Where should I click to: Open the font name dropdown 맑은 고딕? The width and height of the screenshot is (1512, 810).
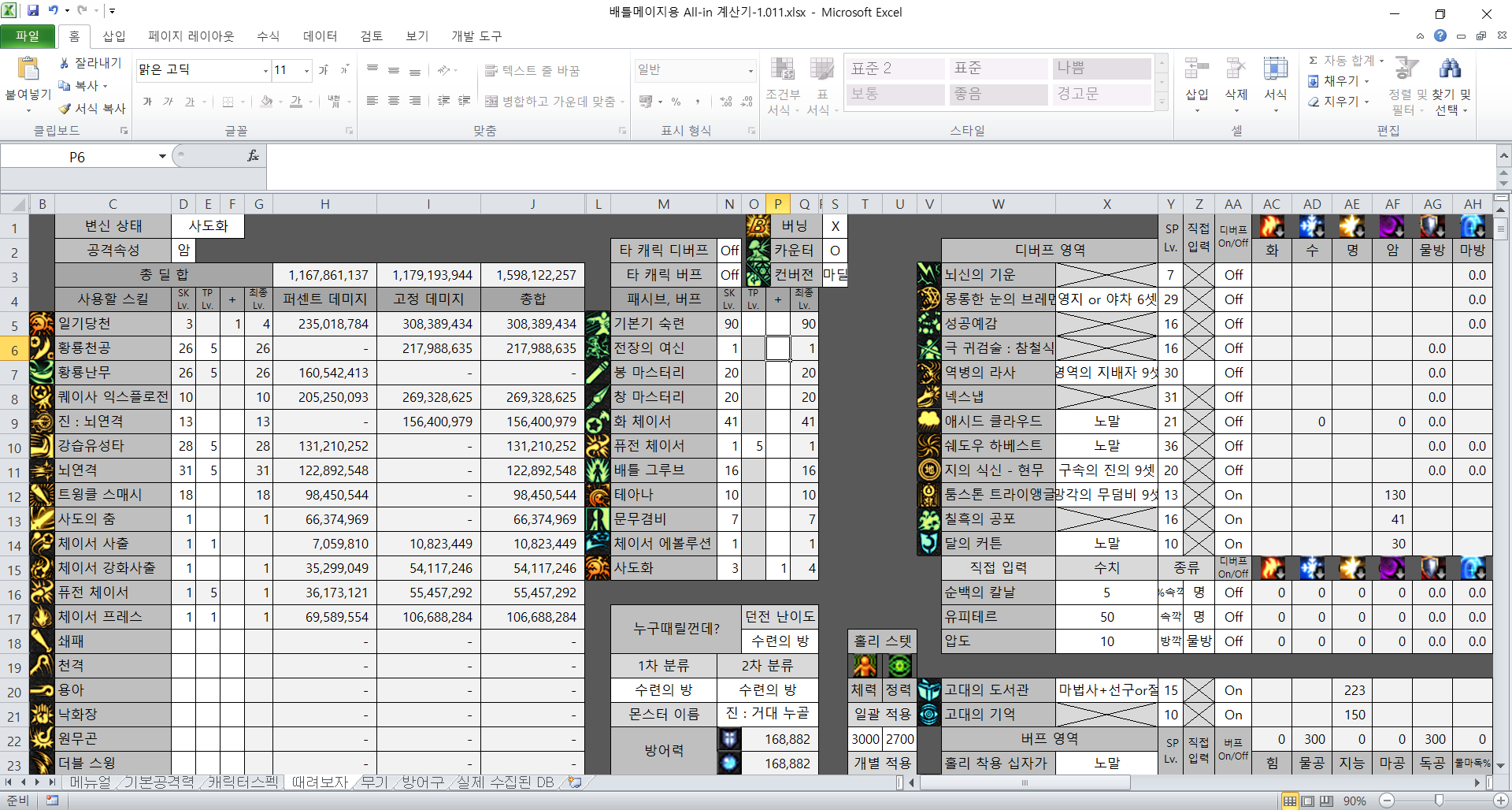(x=265, y=70)
